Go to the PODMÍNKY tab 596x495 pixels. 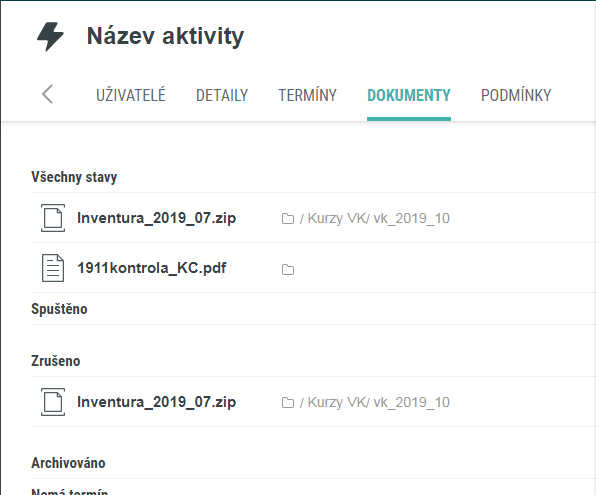click(x=516, y=95)
